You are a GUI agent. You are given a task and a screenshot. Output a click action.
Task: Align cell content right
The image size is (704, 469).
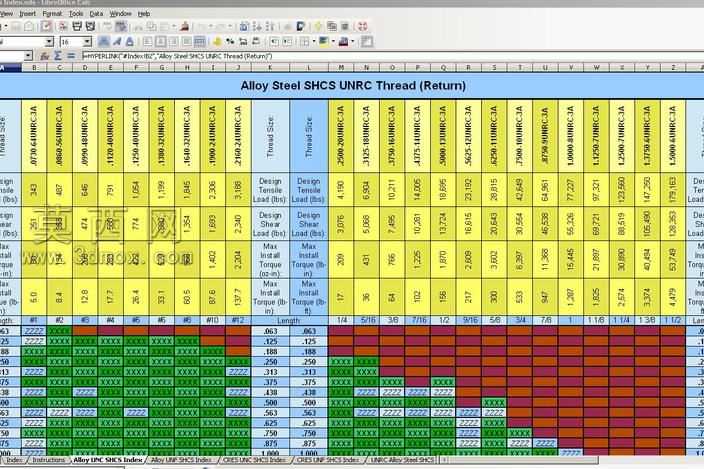pyautogui.click(x=173, y=42)
